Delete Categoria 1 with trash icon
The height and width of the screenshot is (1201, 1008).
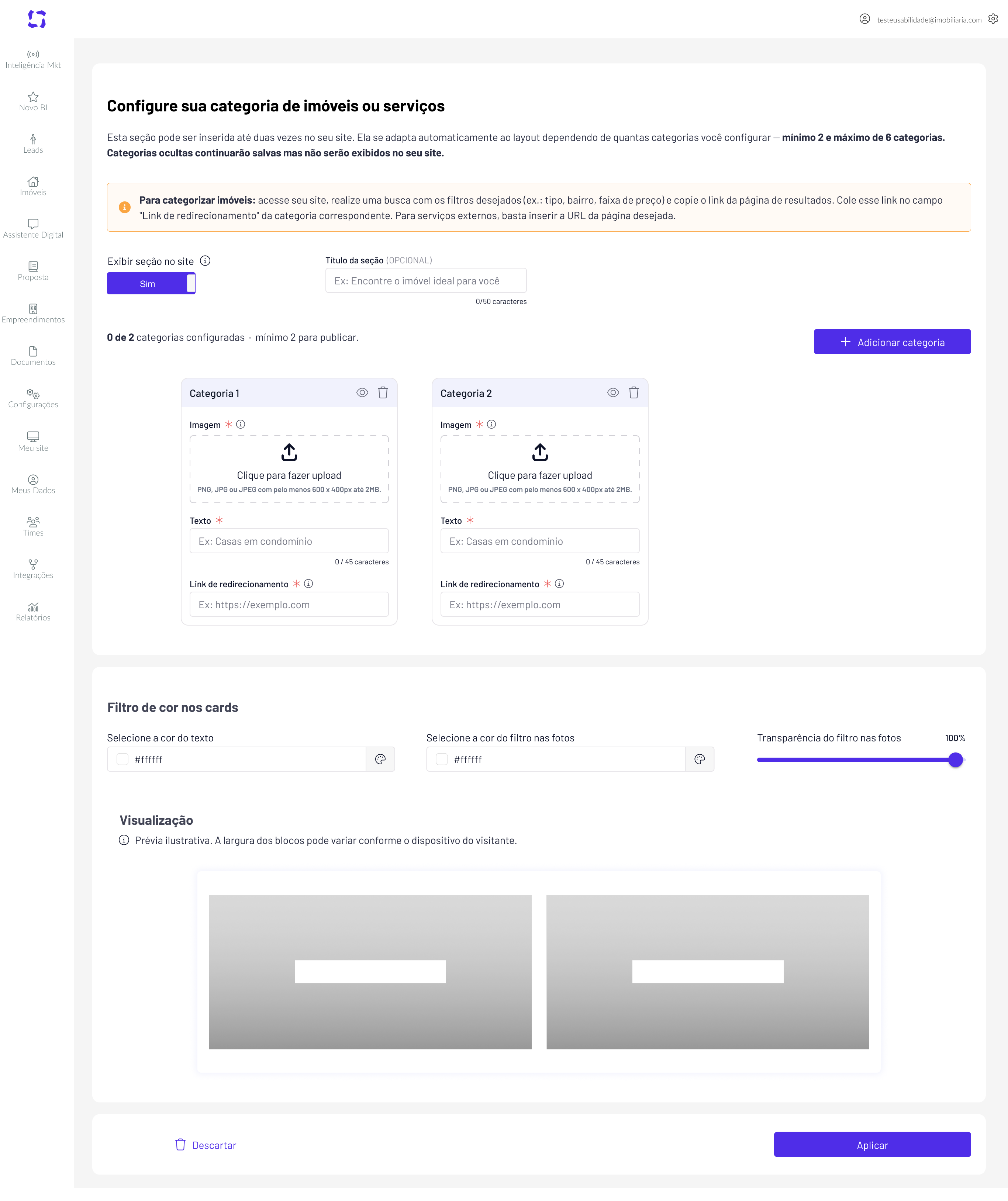pos(383,392)
